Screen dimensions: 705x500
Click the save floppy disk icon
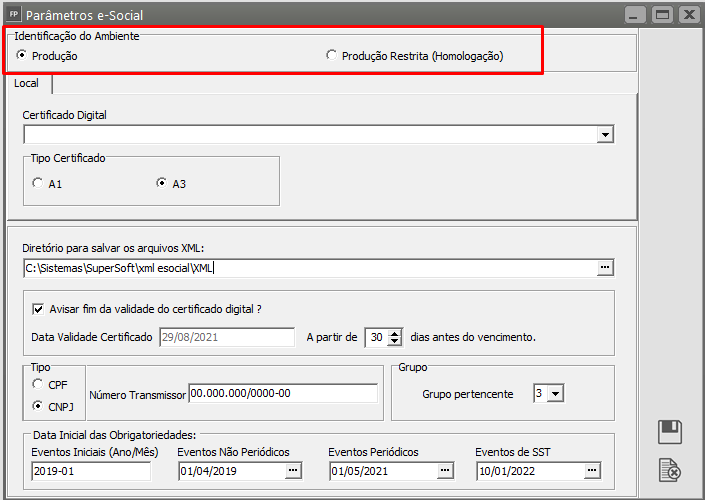670,432
